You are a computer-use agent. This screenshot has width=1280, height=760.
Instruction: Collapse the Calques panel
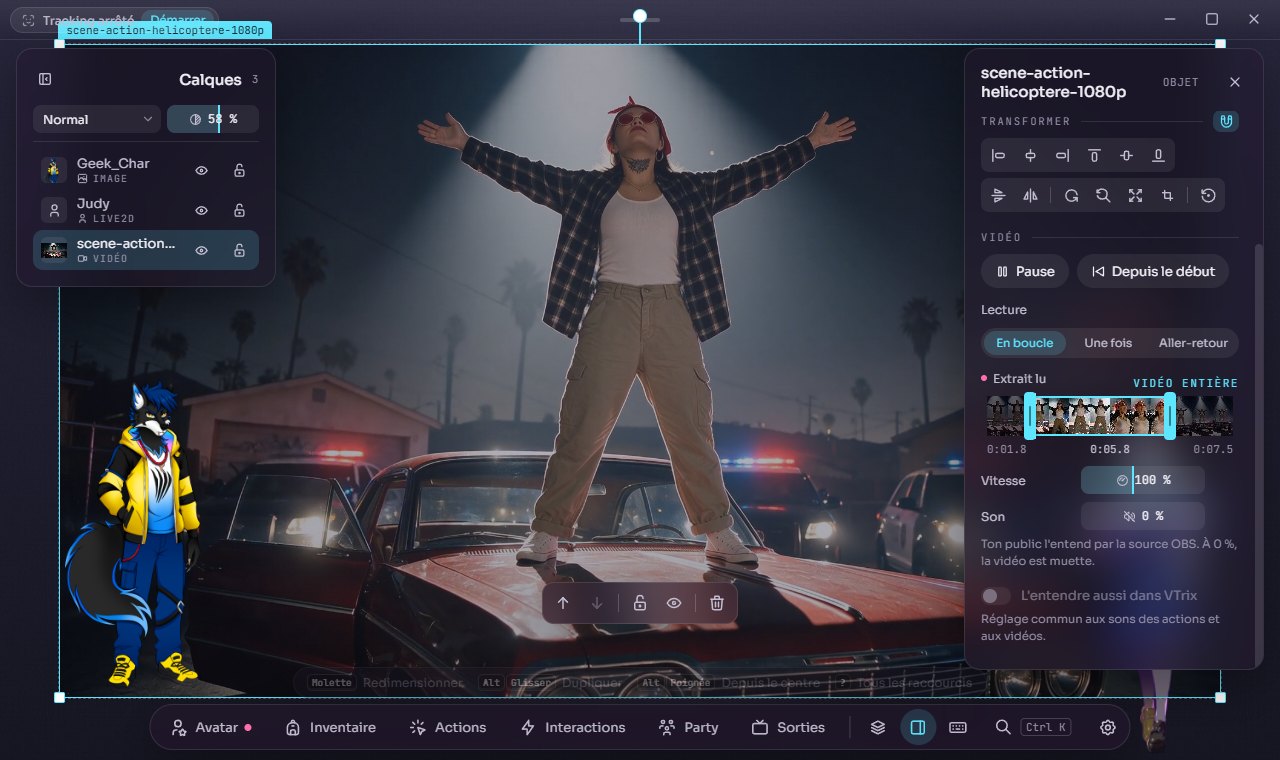(45, 79)
